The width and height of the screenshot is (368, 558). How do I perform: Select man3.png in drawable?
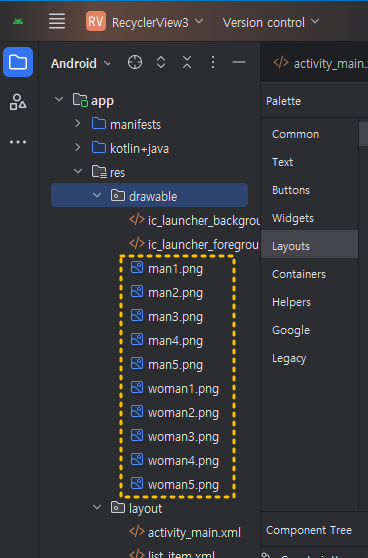(167, 317)
